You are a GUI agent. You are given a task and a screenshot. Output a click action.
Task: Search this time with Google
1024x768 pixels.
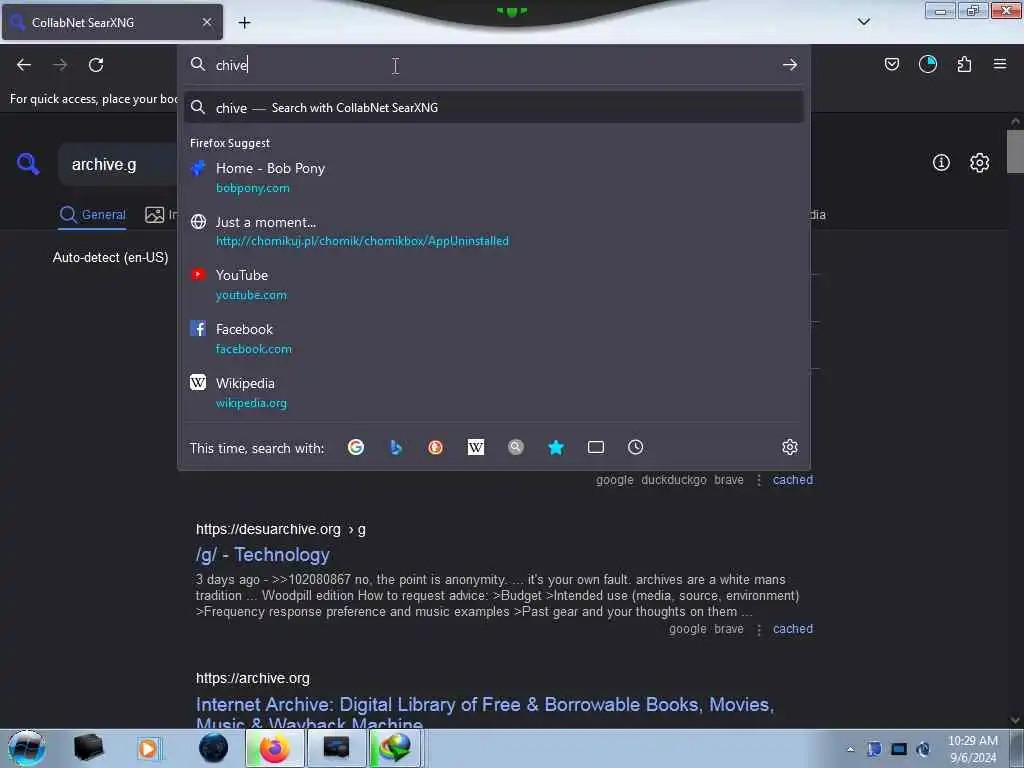356,447
